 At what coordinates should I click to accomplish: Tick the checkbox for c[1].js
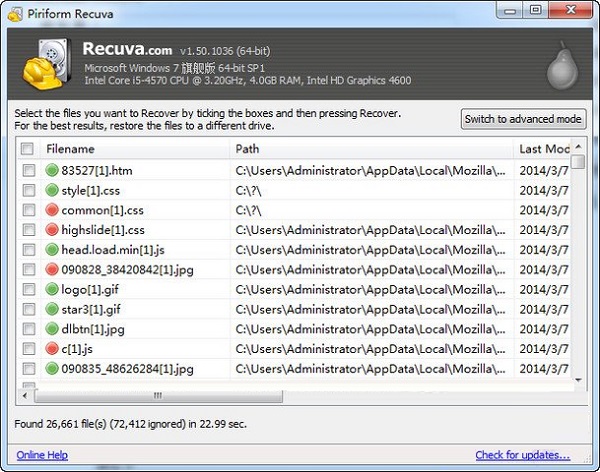point(29,349)
